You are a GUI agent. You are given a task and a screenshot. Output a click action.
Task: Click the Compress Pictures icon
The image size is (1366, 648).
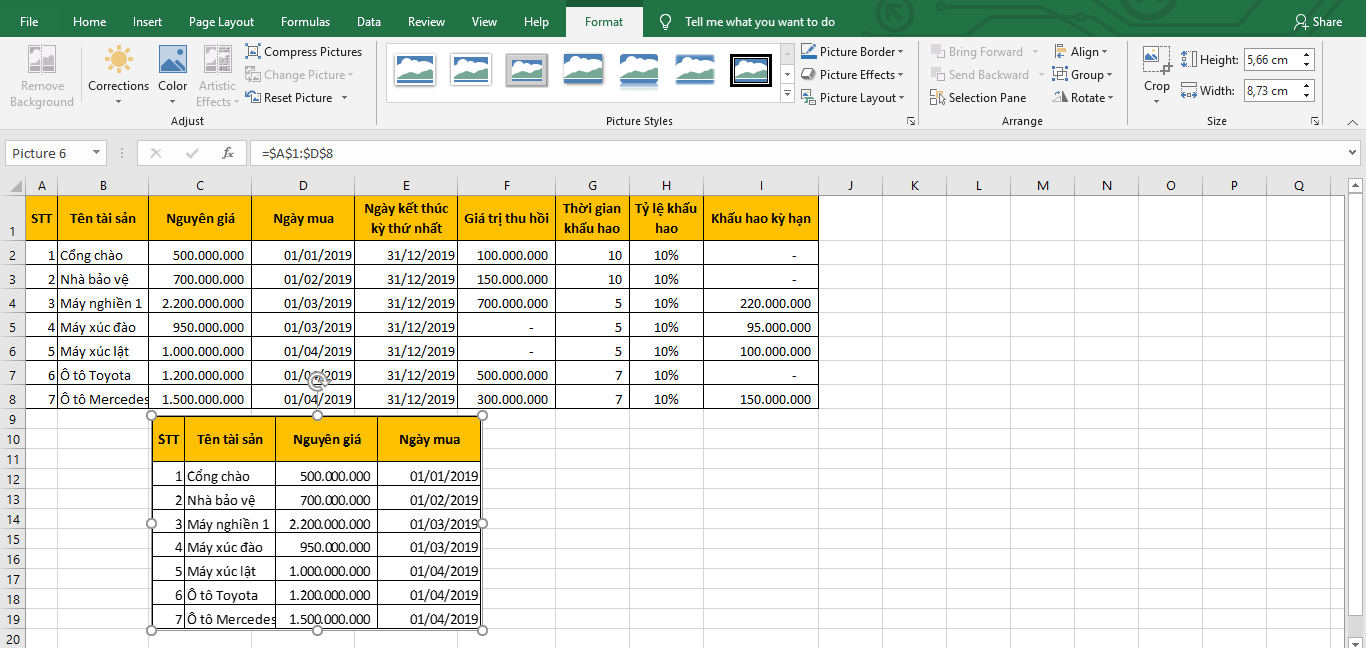coord(253,52)
